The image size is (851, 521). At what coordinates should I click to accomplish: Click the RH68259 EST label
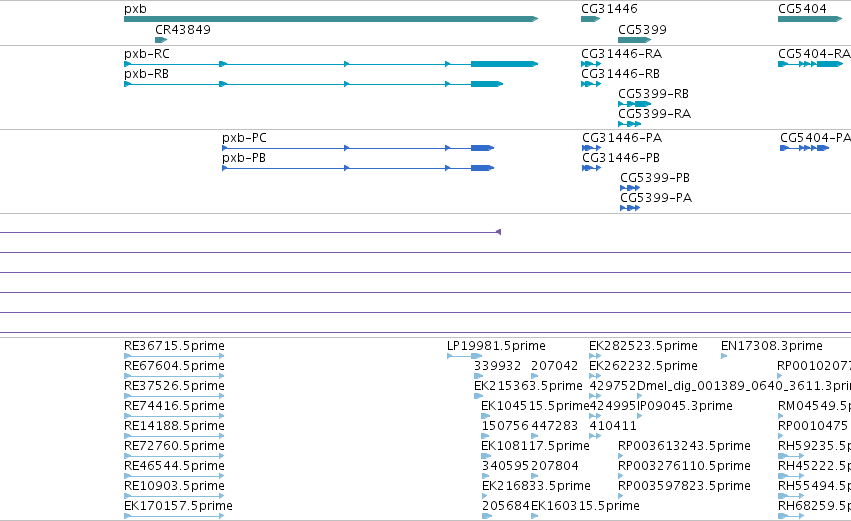click(x=814, y=506)
